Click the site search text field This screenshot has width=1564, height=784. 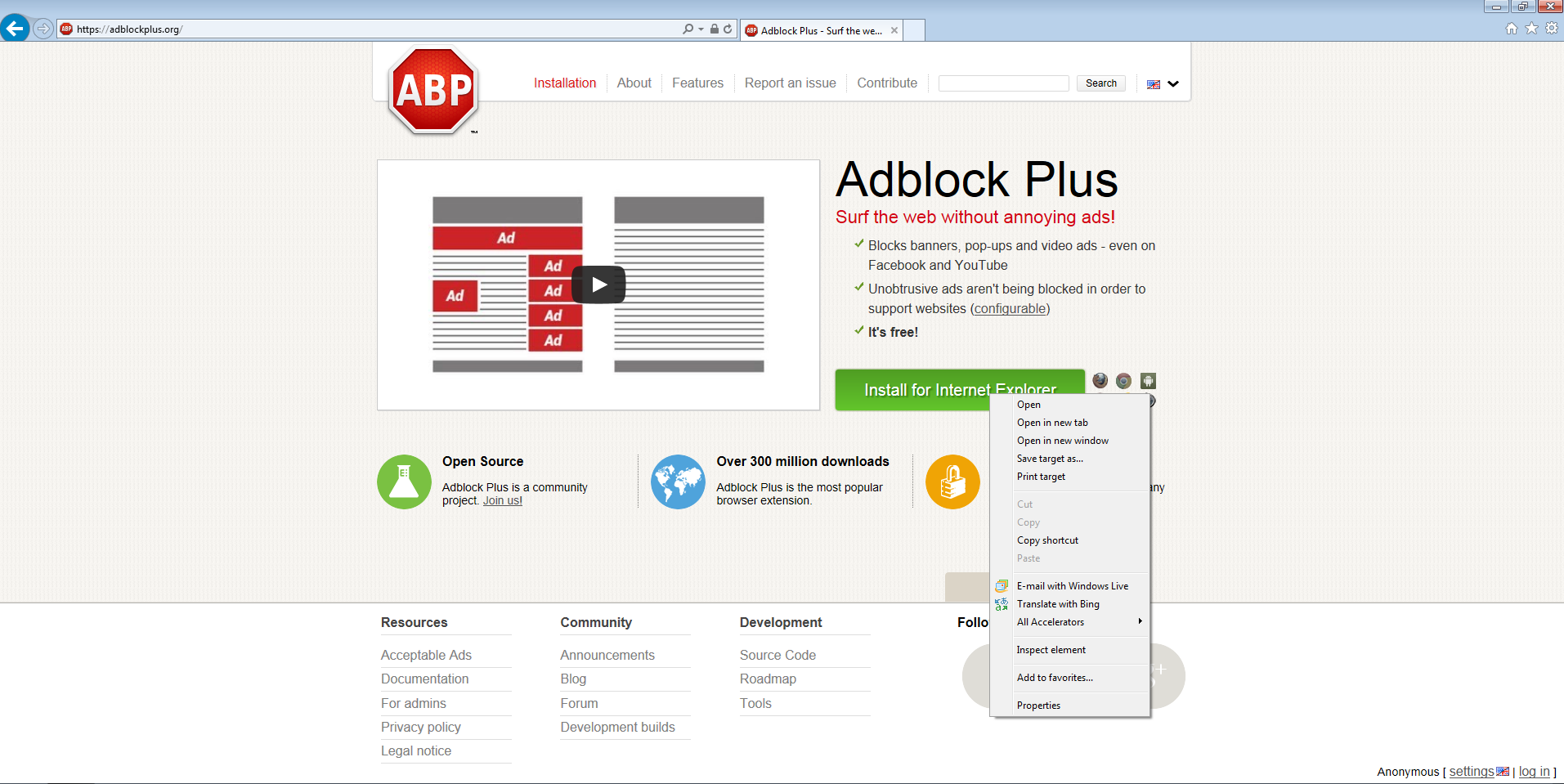tap(1004, 83)
